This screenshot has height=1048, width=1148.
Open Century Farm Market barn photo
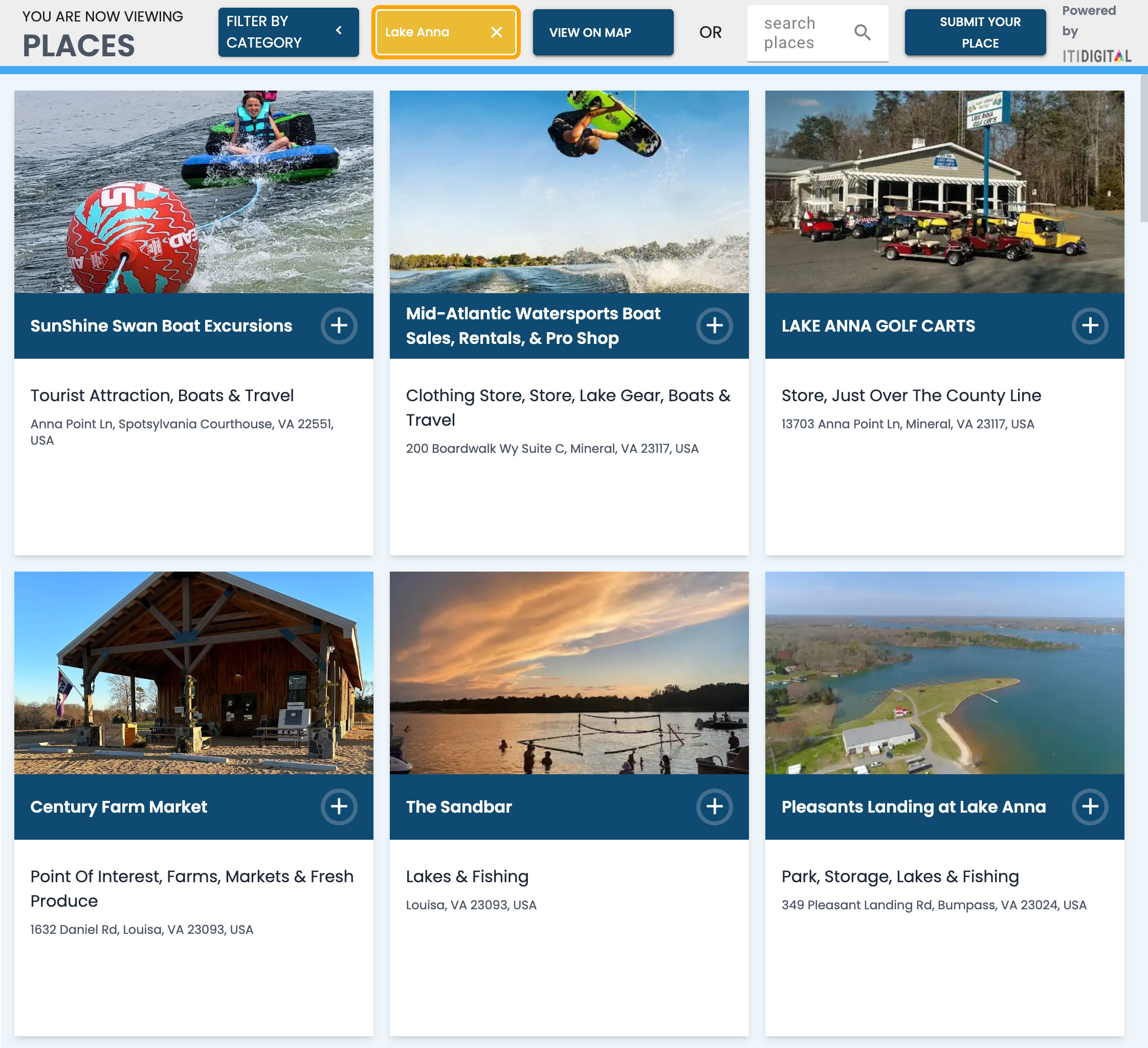click(x=193, y=673)
